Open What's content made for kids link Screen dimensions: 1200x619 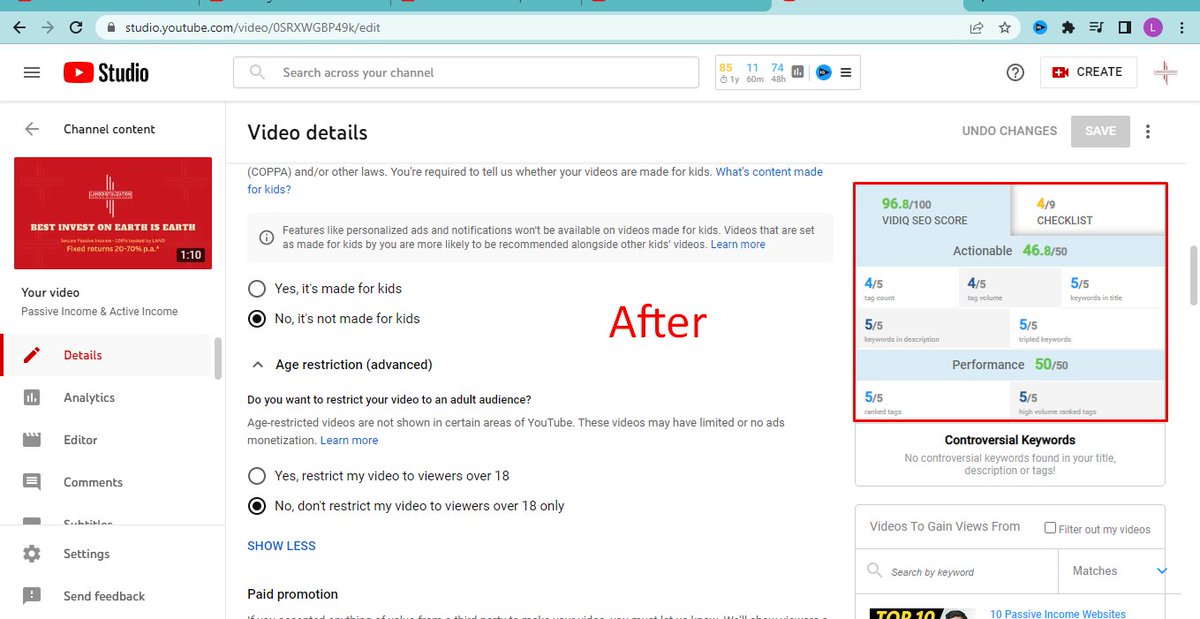pos(535,180)
